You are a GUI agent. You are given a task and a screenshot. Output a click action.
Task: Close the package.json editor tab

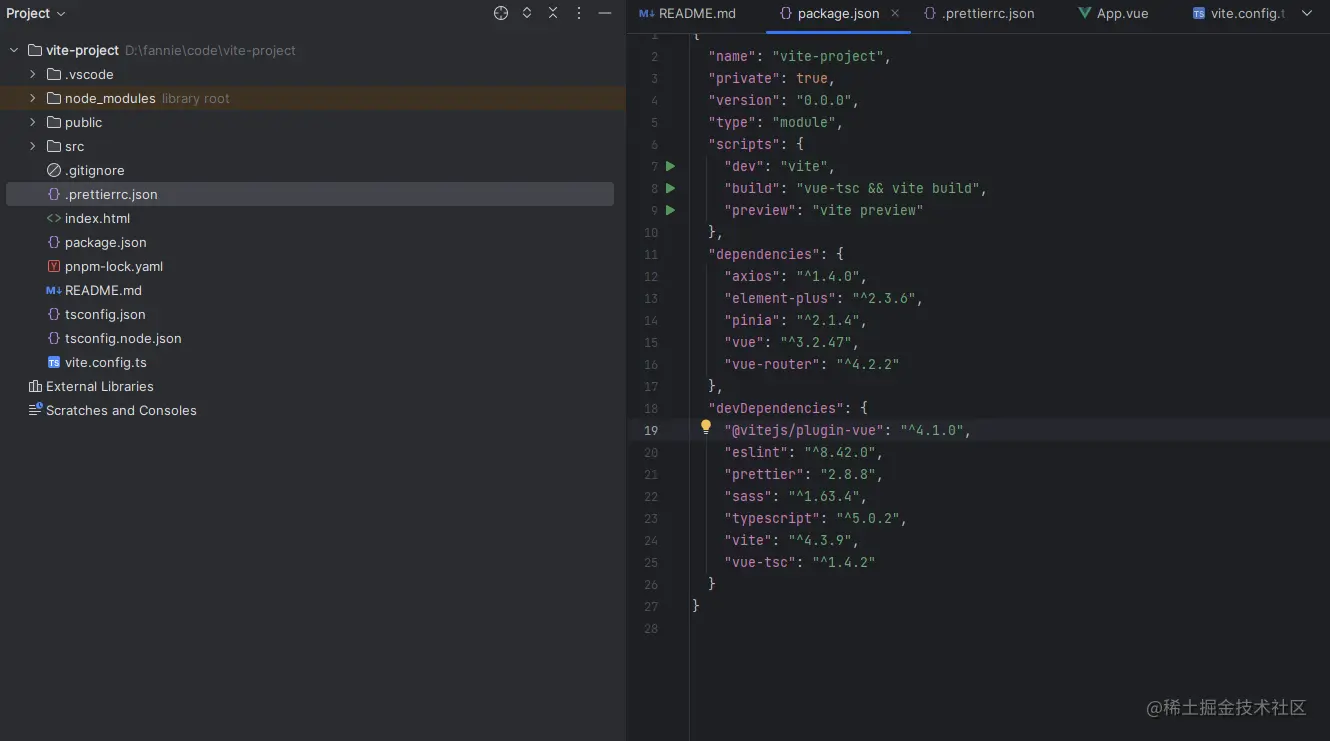click(895, 13)
